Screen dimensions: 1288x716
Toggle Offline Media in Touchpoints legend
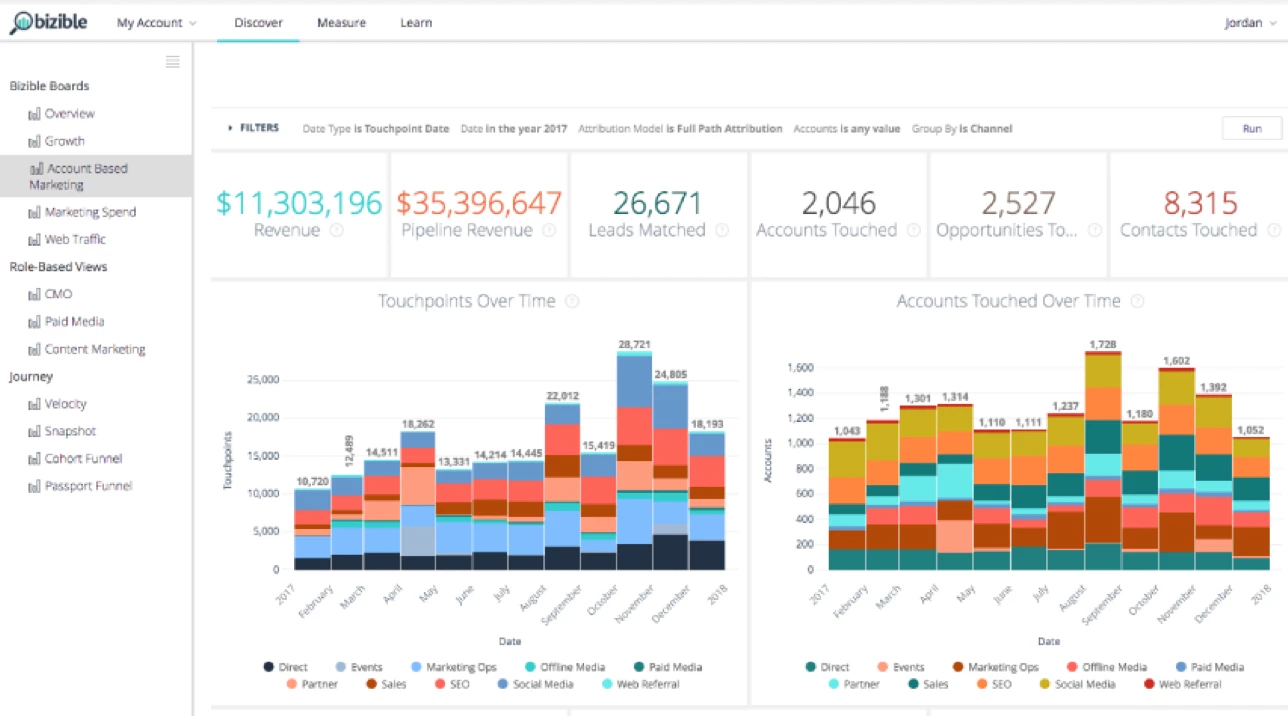pos(563,667)
